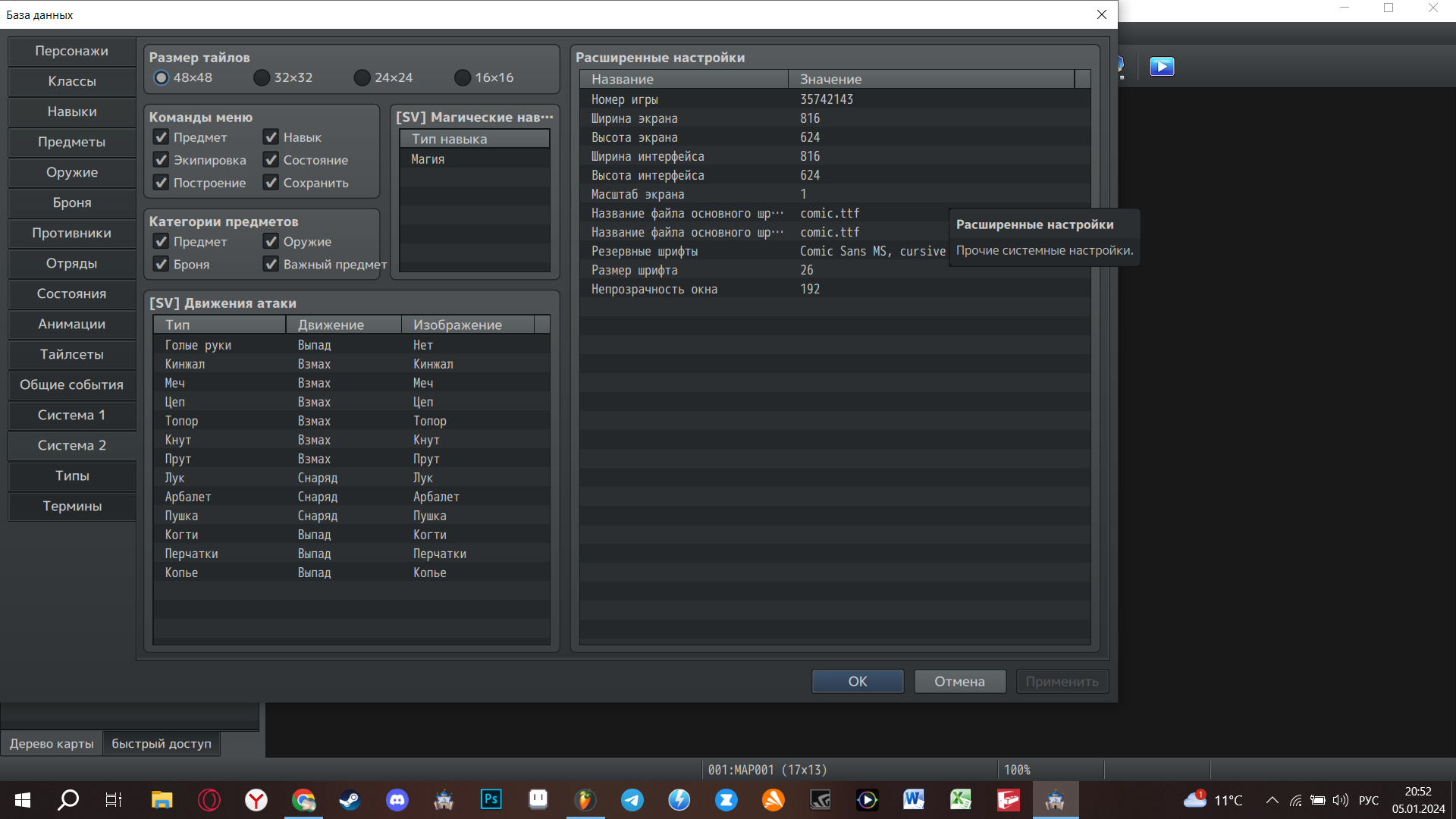Switch to the Персонажи database tab
This screenshot has height=819, width=1456.
click(72, 51)
